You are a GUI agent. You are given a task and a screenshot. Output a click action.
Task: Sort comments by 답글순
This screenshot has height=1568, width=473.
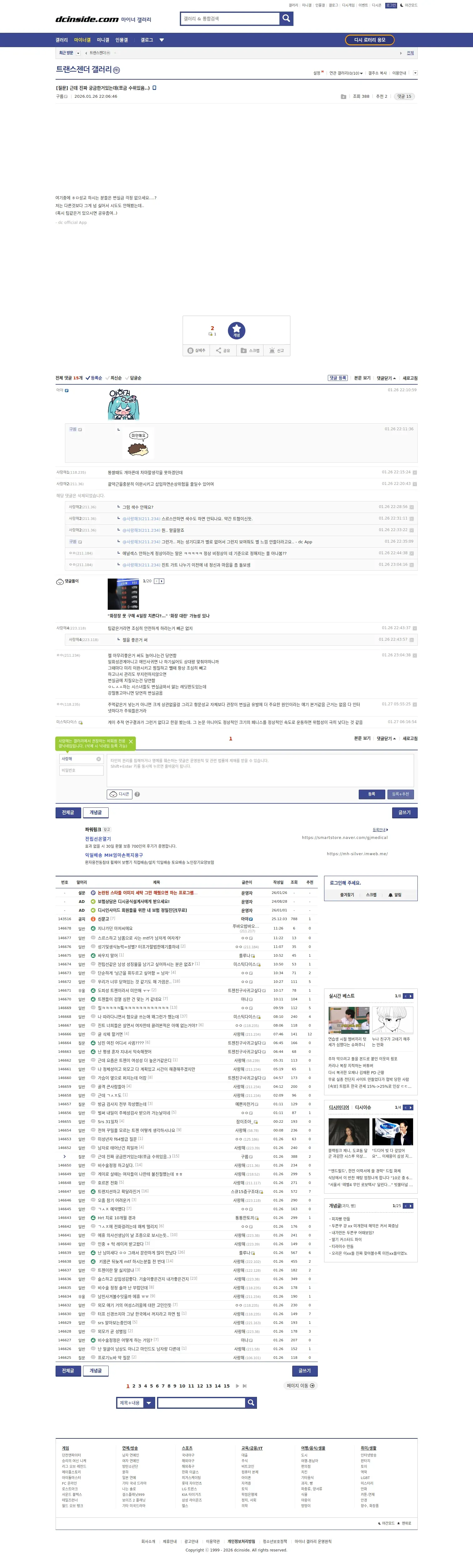click(133, 378)
